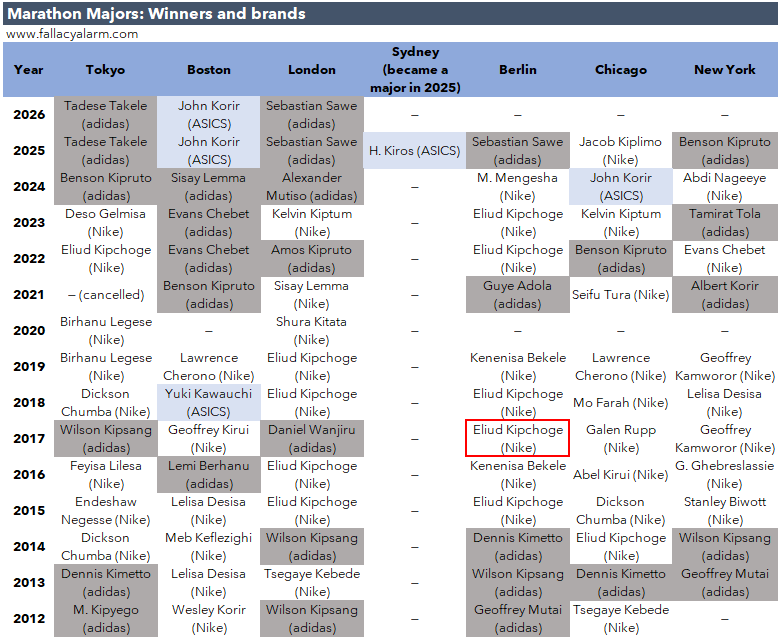Select 'Dennis Kimetto (adidas)' in the 2014 row
Viewport: 781px width, 640px height.
[x=518, y=546]
